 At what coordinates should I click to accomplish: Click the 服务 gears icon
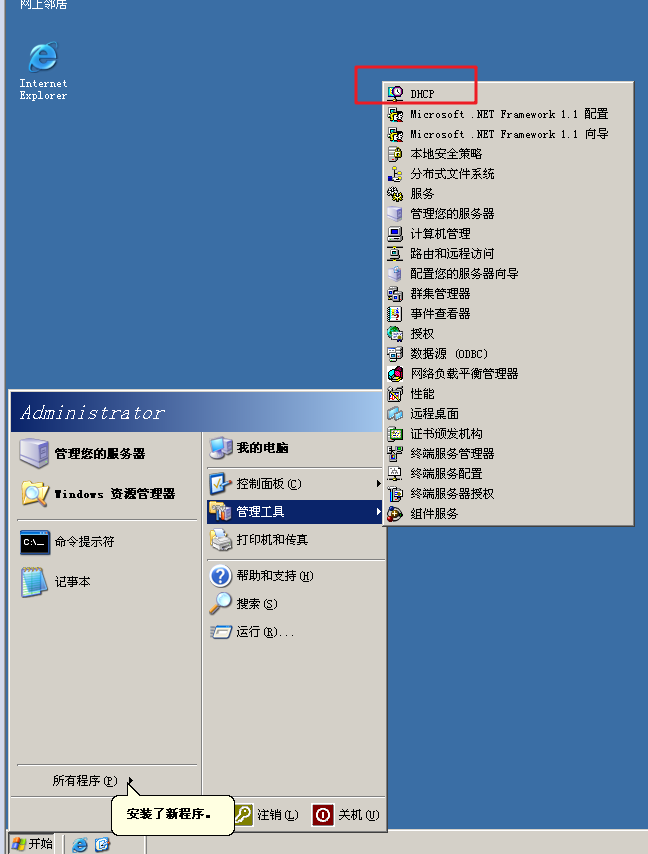(395, 194)
